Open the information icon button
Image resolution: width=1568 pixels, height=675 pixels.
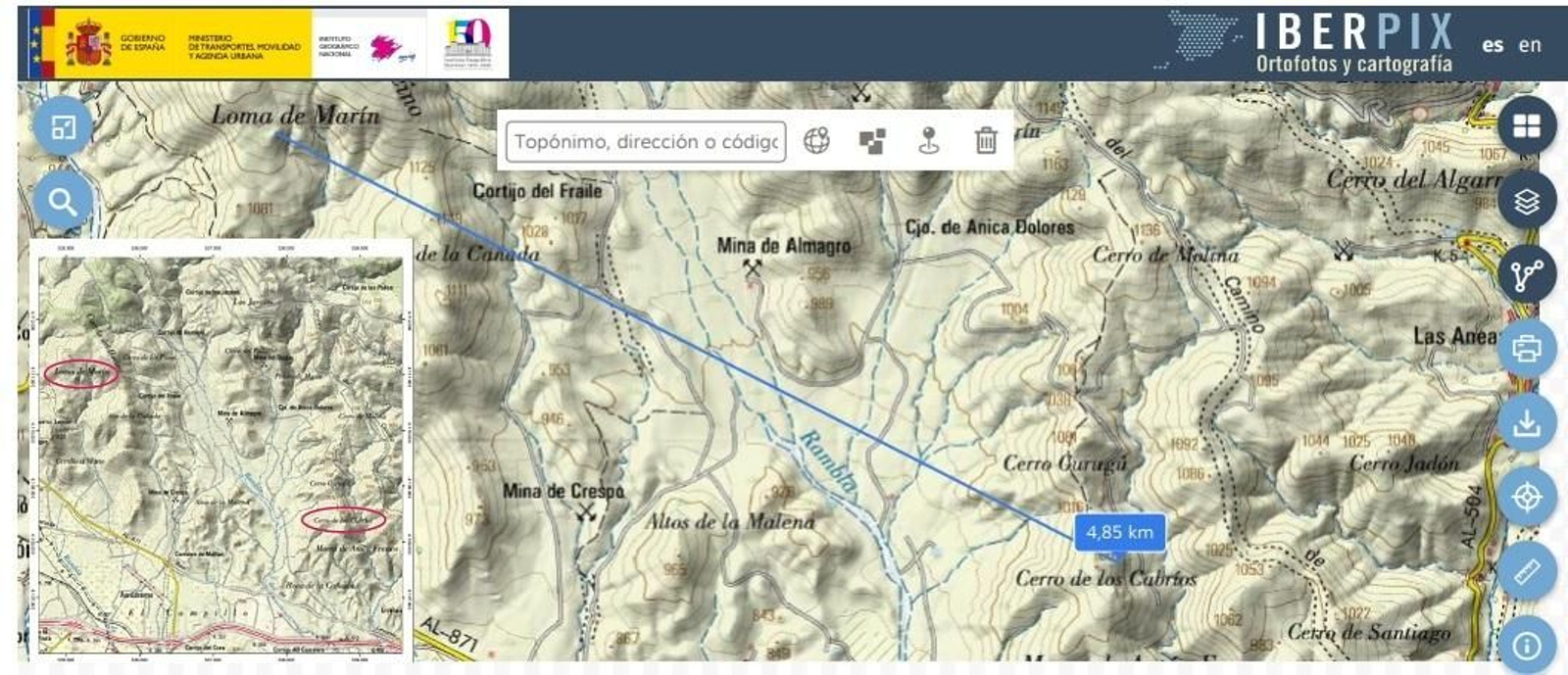[1526, 646]
